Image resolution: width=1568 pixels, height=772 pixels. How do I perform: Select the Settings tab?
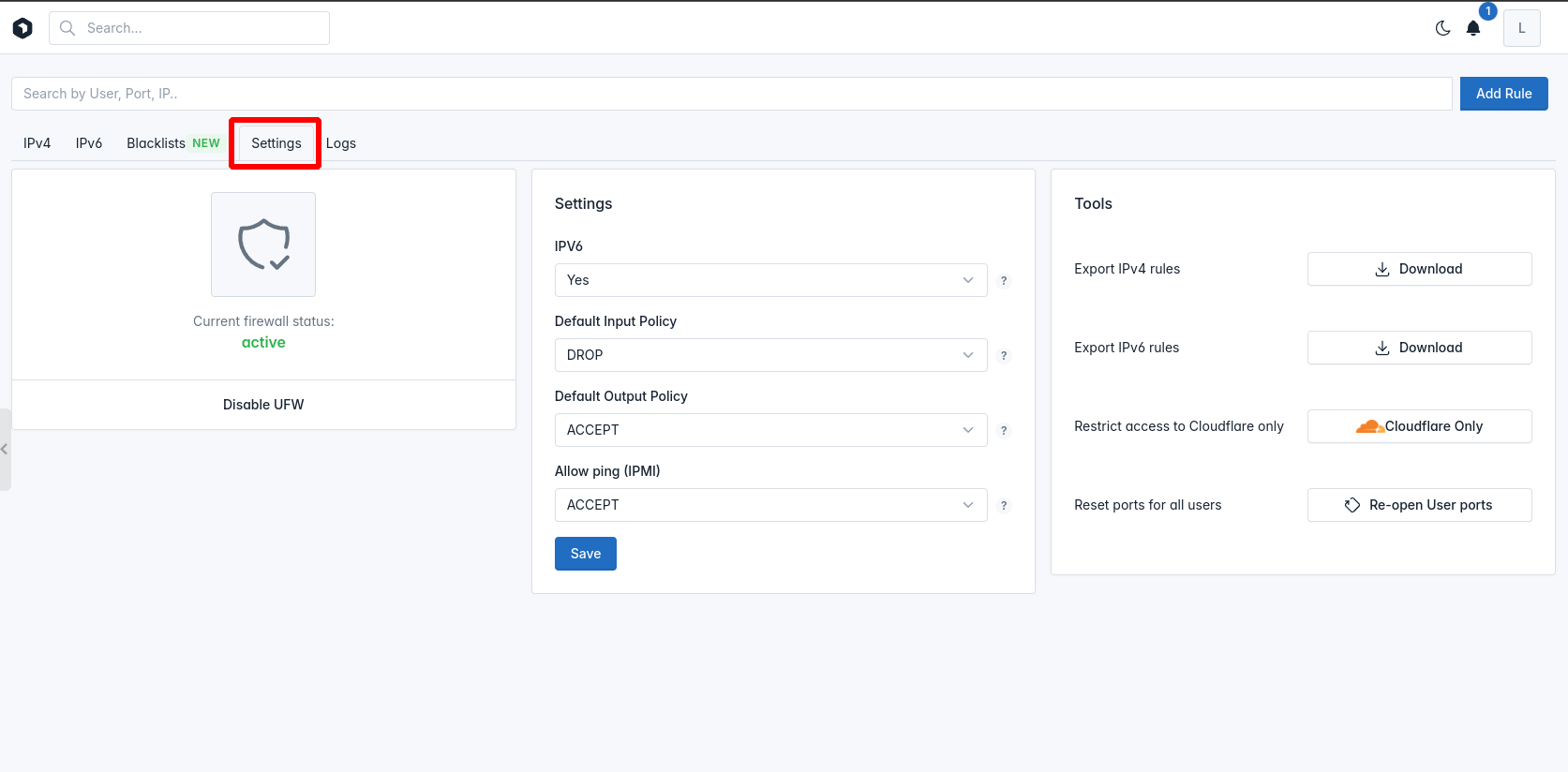click(276, 143)
